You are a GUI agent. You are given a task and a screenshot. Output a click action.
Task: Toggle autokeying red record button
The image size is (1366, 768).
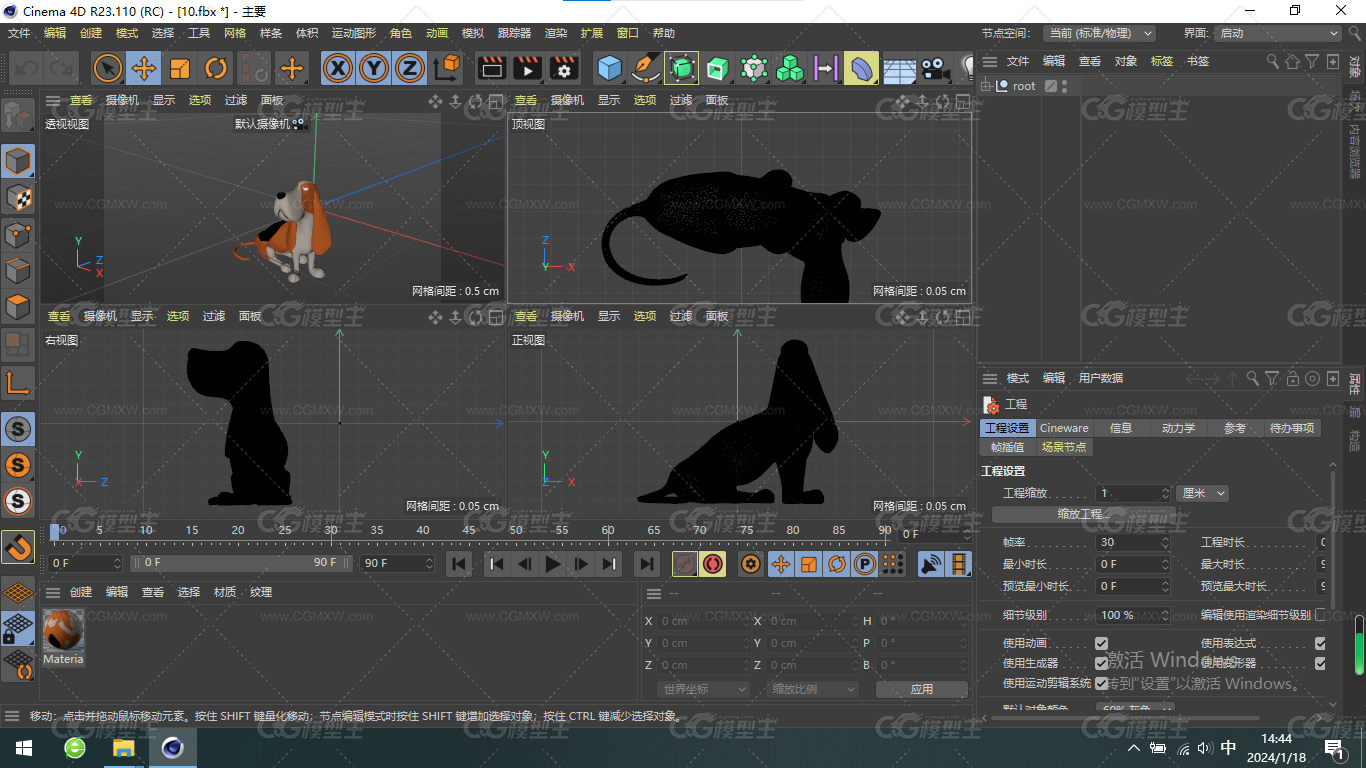click(713, 564)
